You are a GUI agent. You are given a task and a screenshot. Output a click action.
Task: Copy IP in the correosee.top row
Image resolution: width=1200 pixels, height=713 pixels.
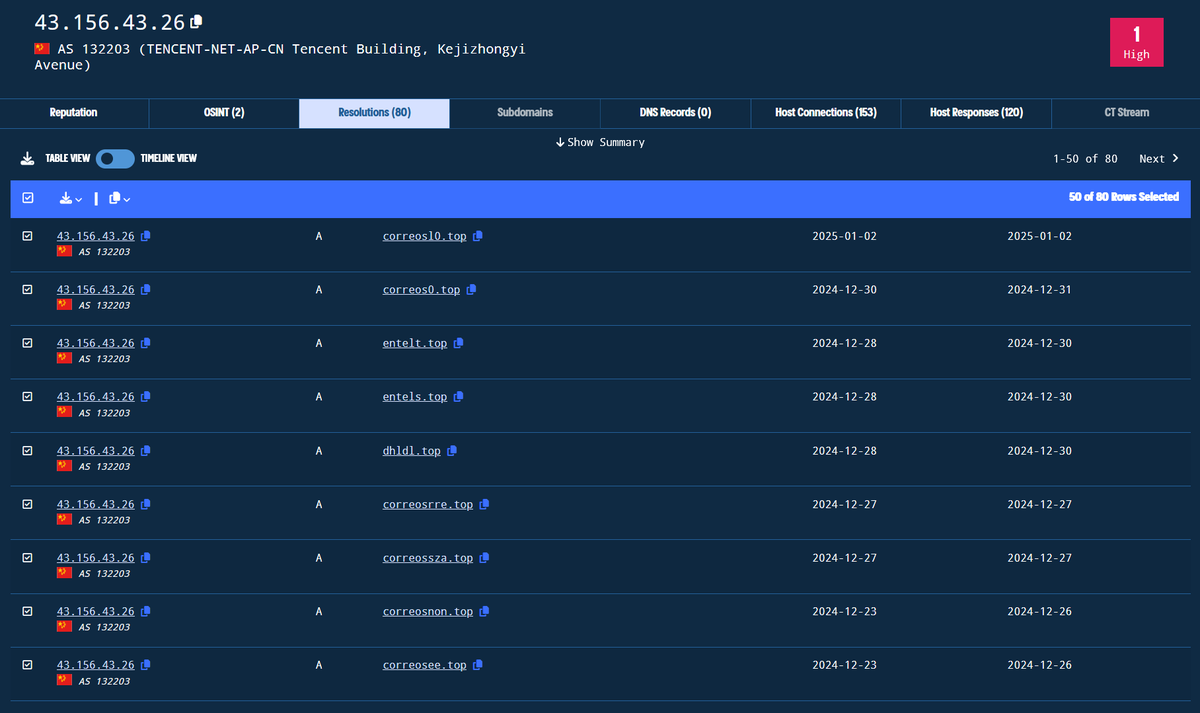tap(146, 665)
